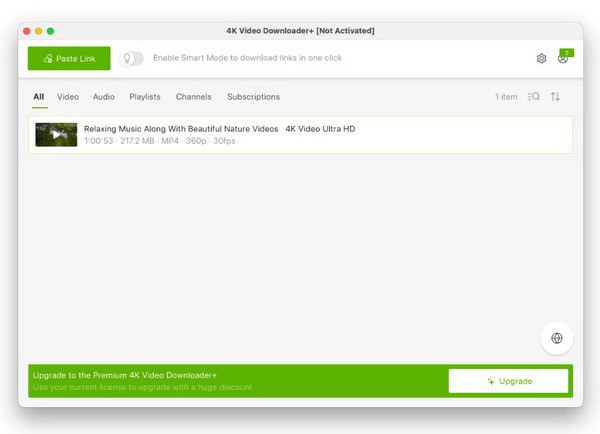This screenshot has width=600, height=434.
Task: Open the Channels tab
Action: (194, 97)
